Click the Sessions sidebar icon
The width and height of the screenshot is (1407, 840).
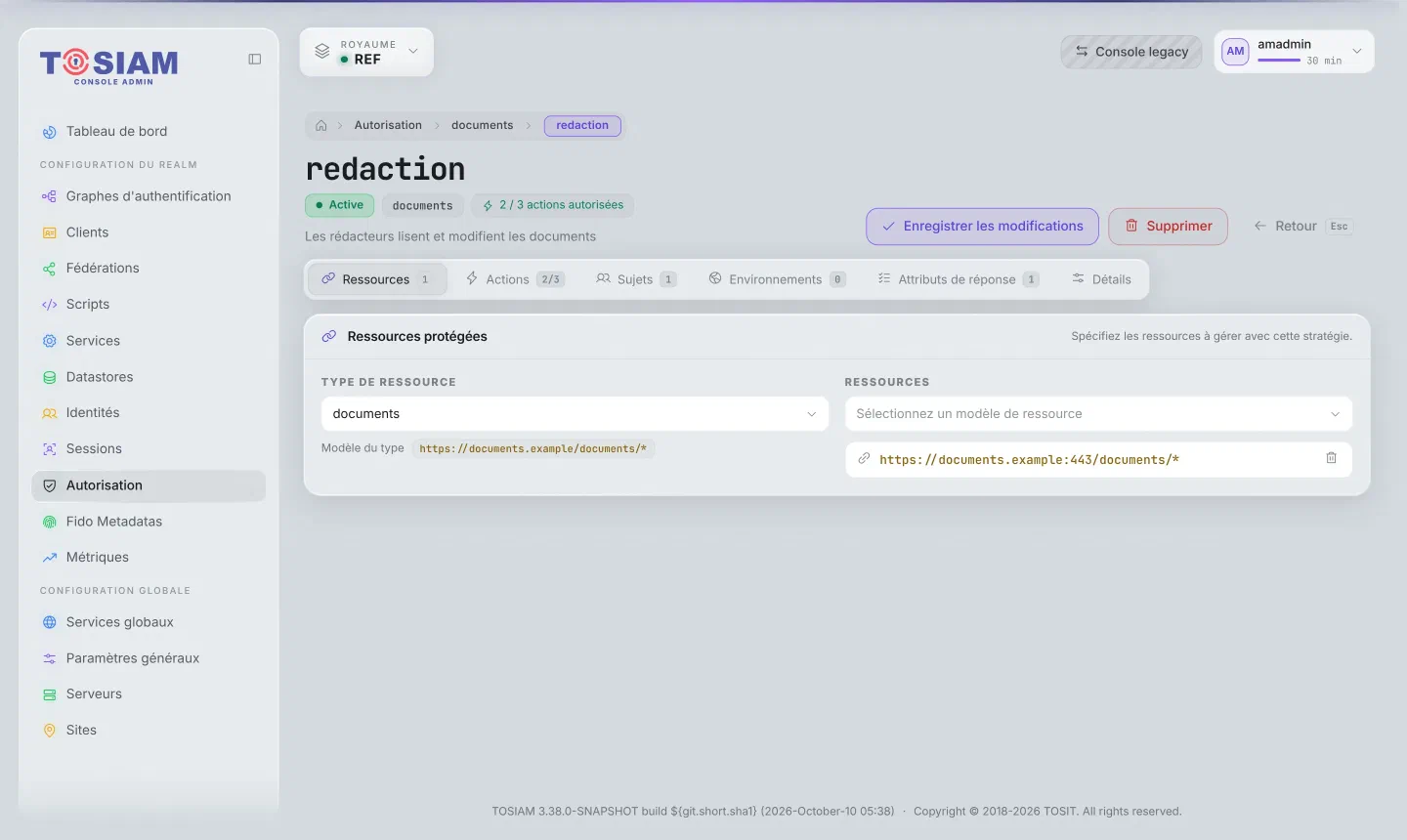click(50, 449)
